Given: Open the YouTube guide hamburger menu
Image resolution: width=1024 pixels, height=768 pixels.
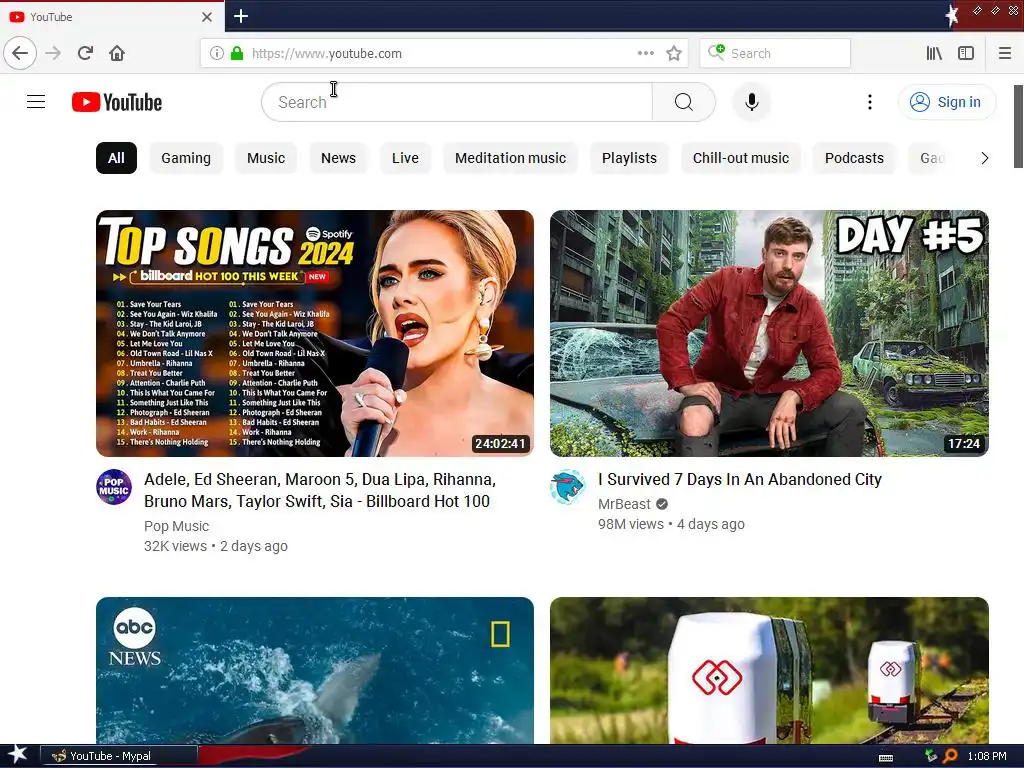Looking at the screenshot, I should [x=36, y=102].
